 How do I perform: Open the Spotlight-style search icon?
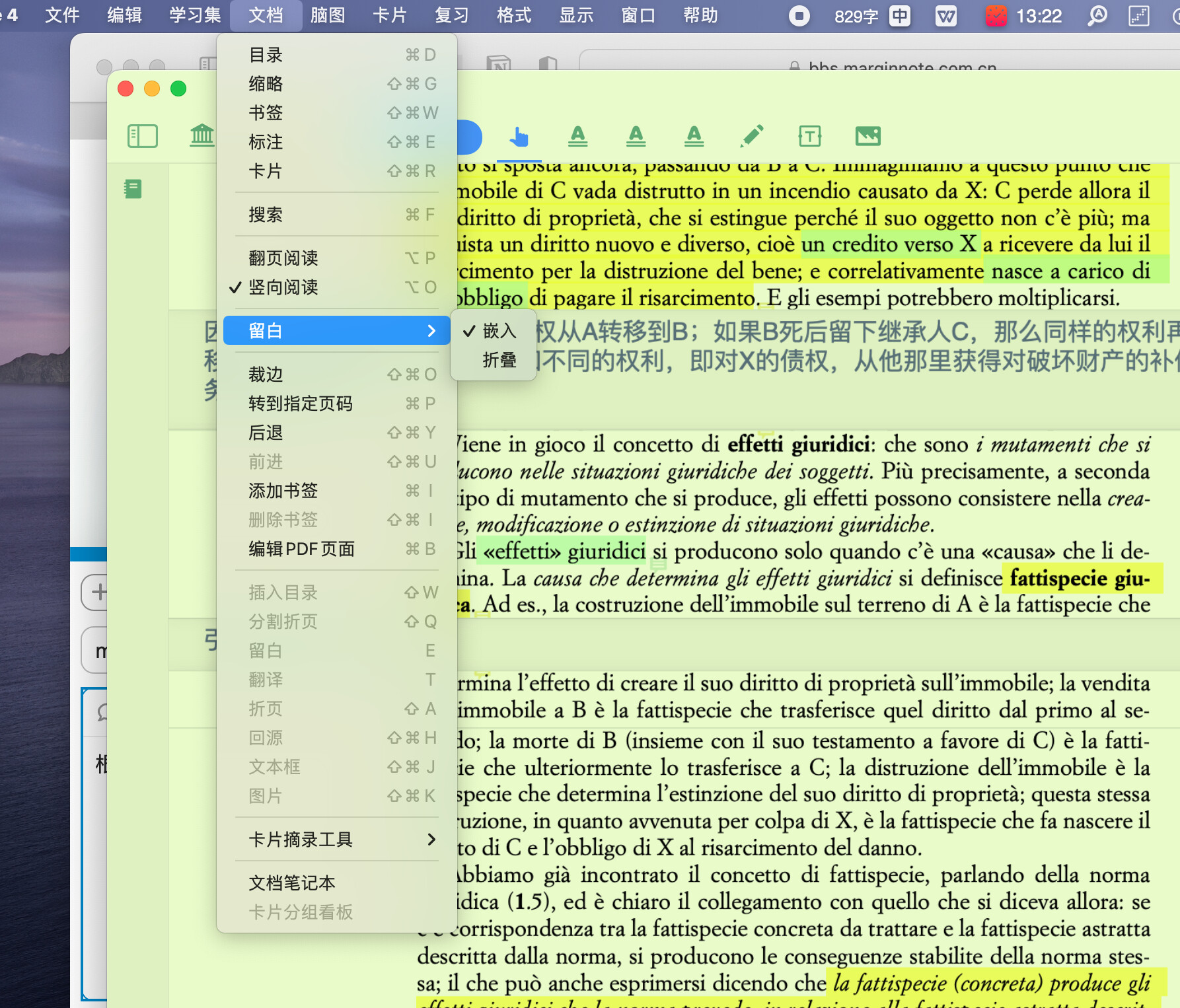click(x=1097, y=16)
